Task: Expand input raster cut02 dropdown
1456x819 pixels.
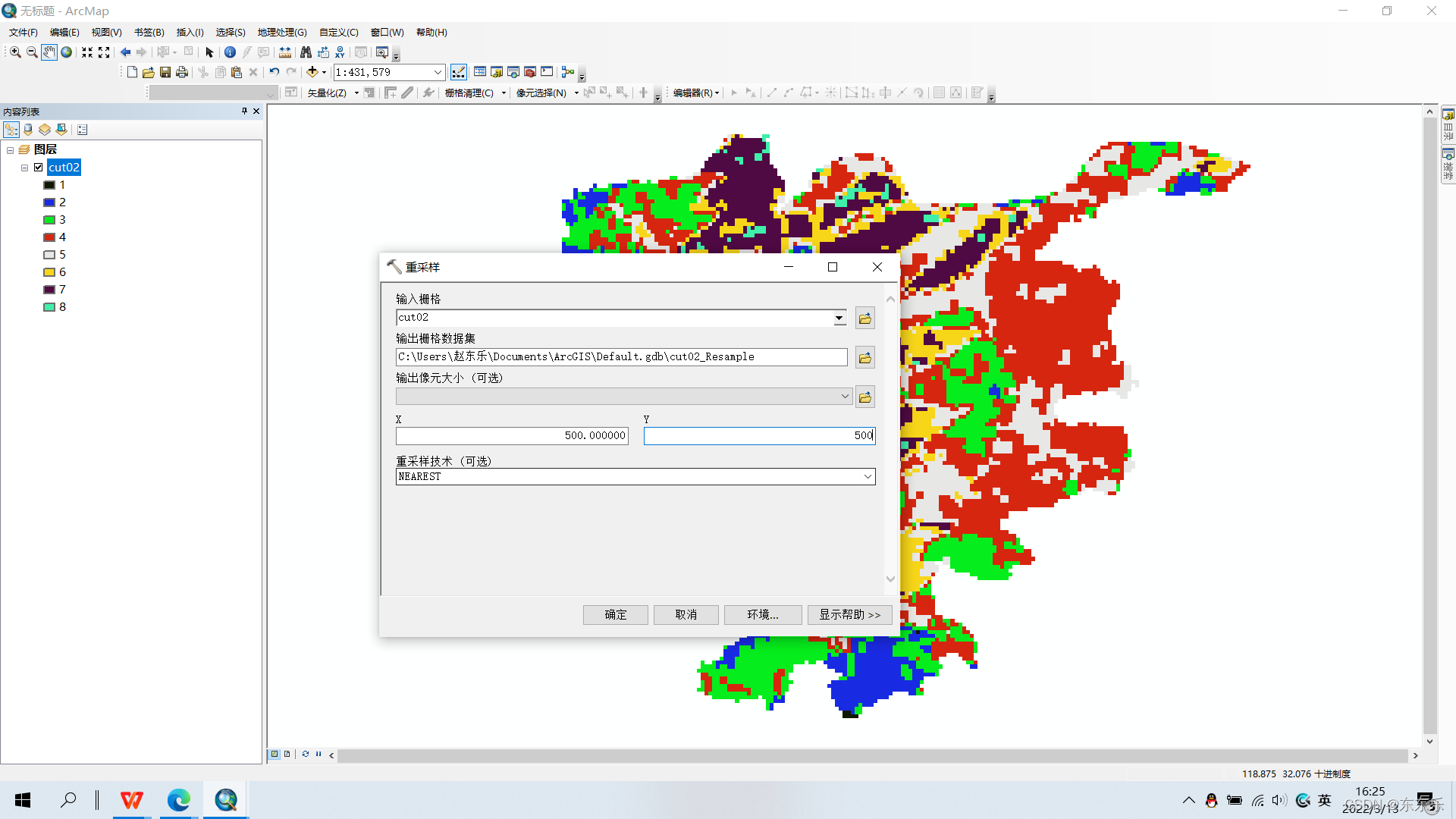Action: tap(839, 318)
